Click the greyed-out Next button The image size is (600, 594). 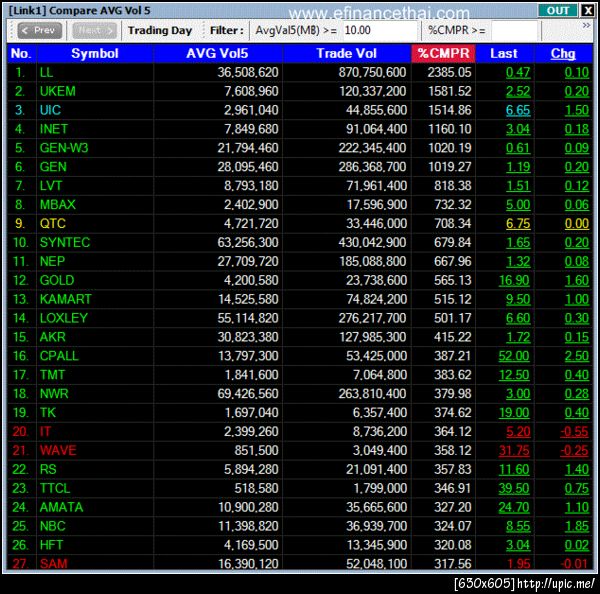(x=95, y=30)
